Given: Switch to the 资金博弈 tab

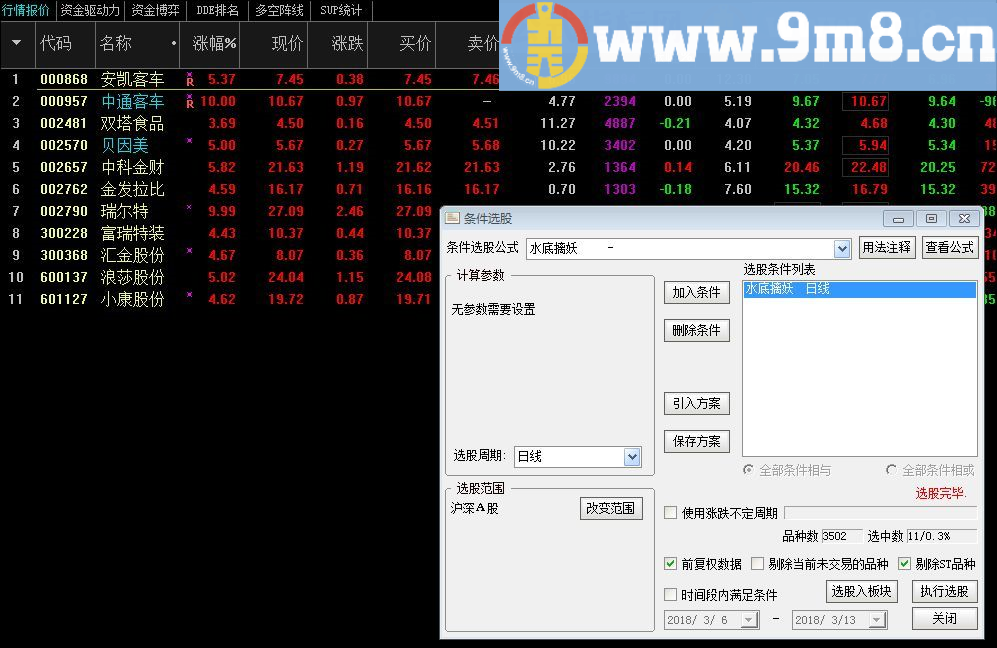Looking at the screenshot, I should tap(155, 10).
